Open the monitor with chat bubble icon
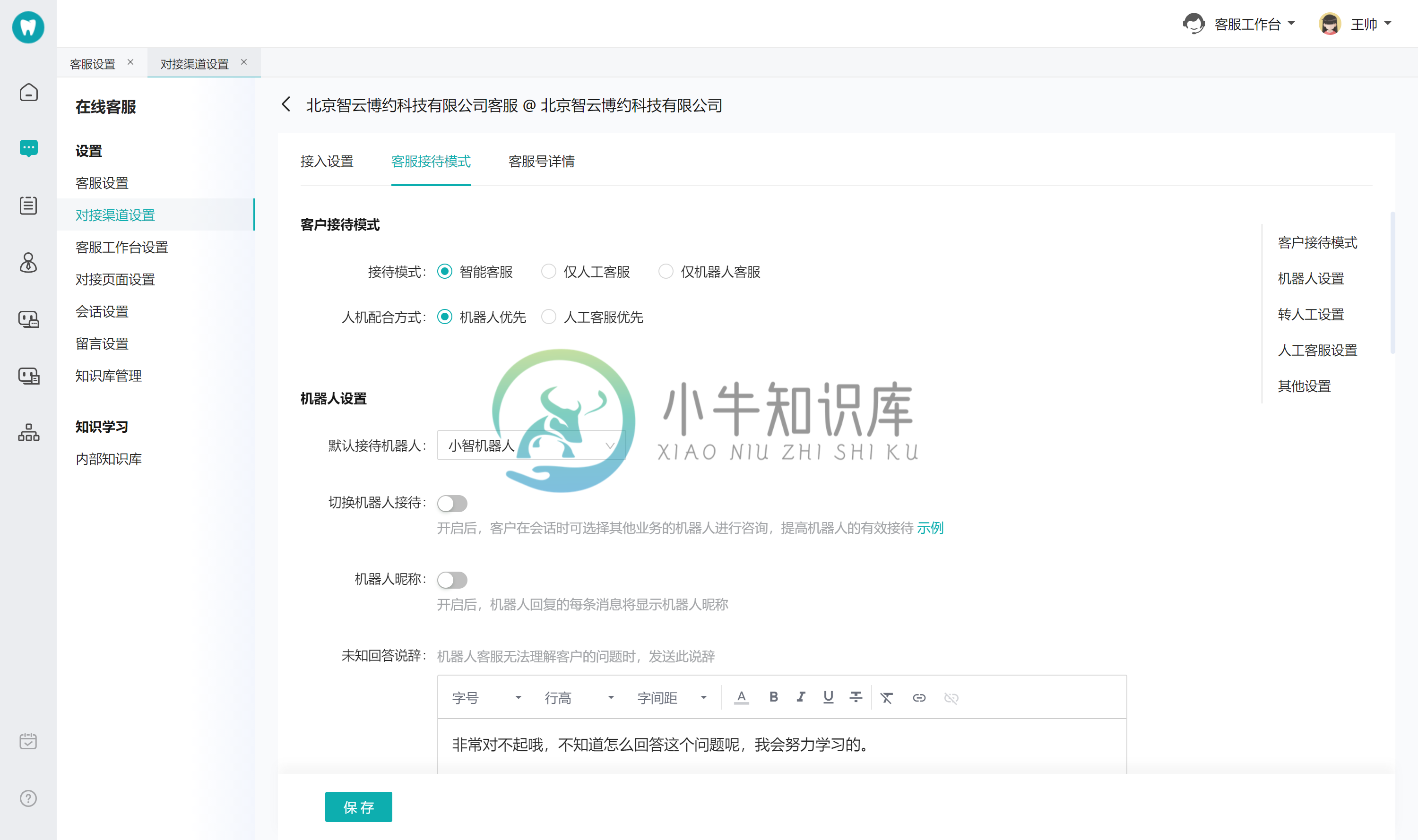Viewport: 1418px width, 840px height. point(28,319)
